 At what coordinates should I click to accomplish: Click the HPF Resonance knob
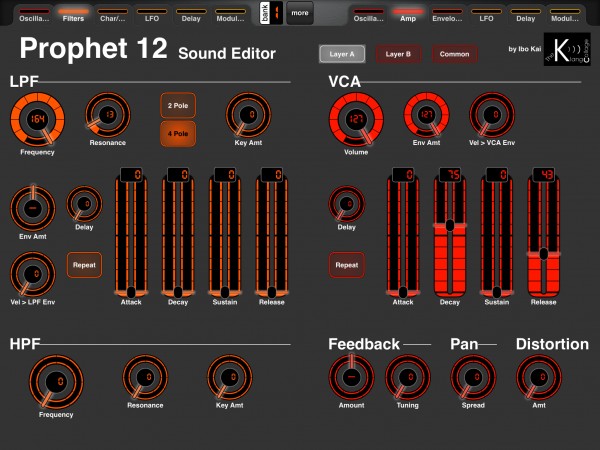(x=145, y=377)
